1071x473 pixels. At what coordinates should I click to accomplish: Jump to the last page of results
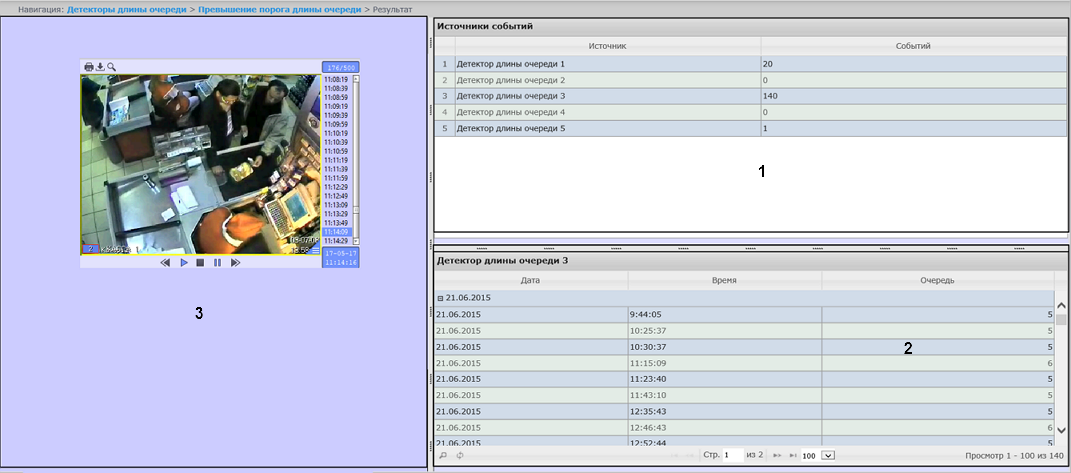coord(793,455)
